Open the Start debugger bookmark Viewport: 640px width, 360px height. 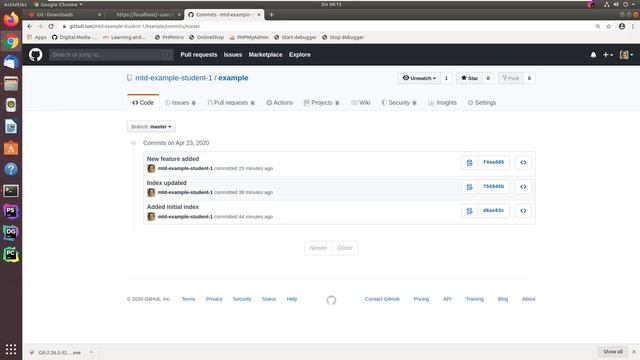tap(295, 37)
